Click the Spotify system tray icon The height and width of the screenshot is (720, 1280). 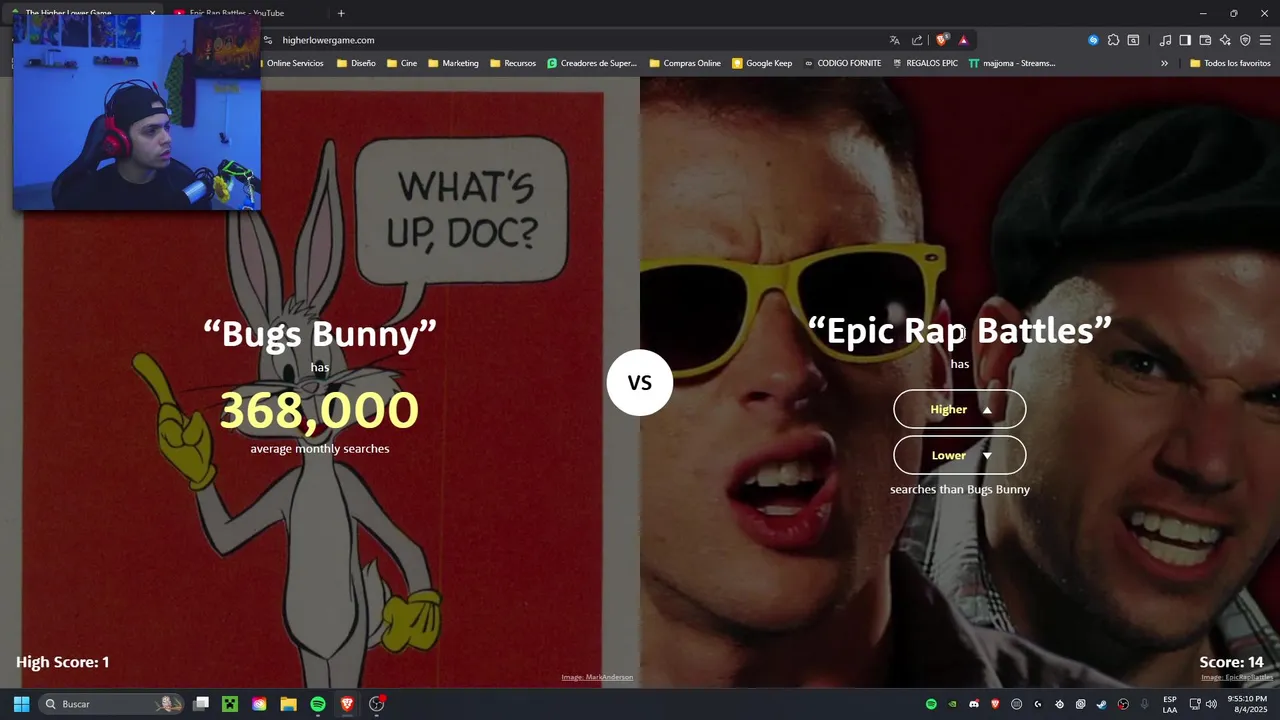tap(931, 704)
